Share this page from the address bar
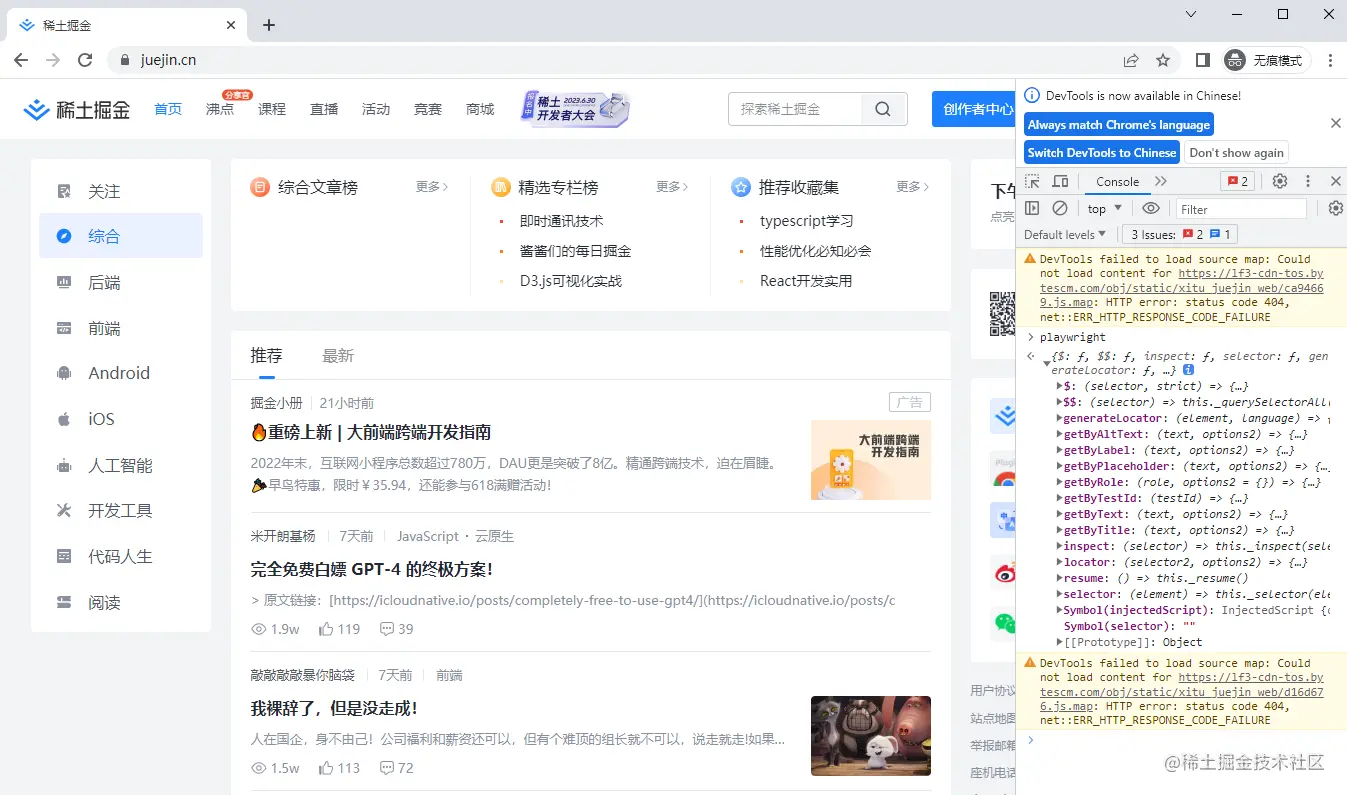 pyautogui.click(x=1131, y=60)
